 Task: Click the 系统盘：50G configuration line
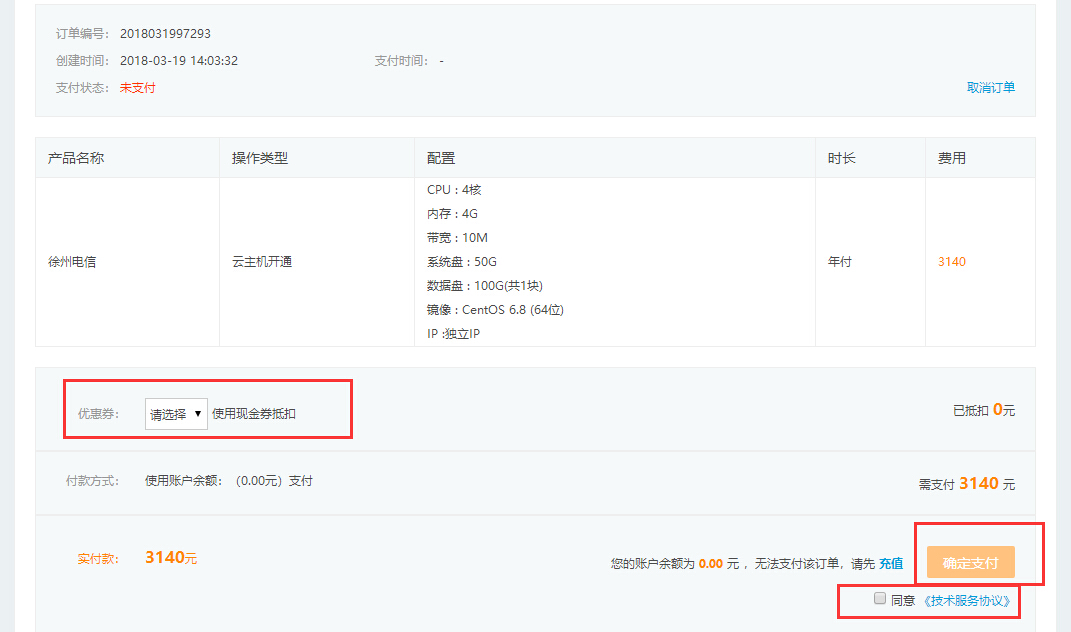462,262
